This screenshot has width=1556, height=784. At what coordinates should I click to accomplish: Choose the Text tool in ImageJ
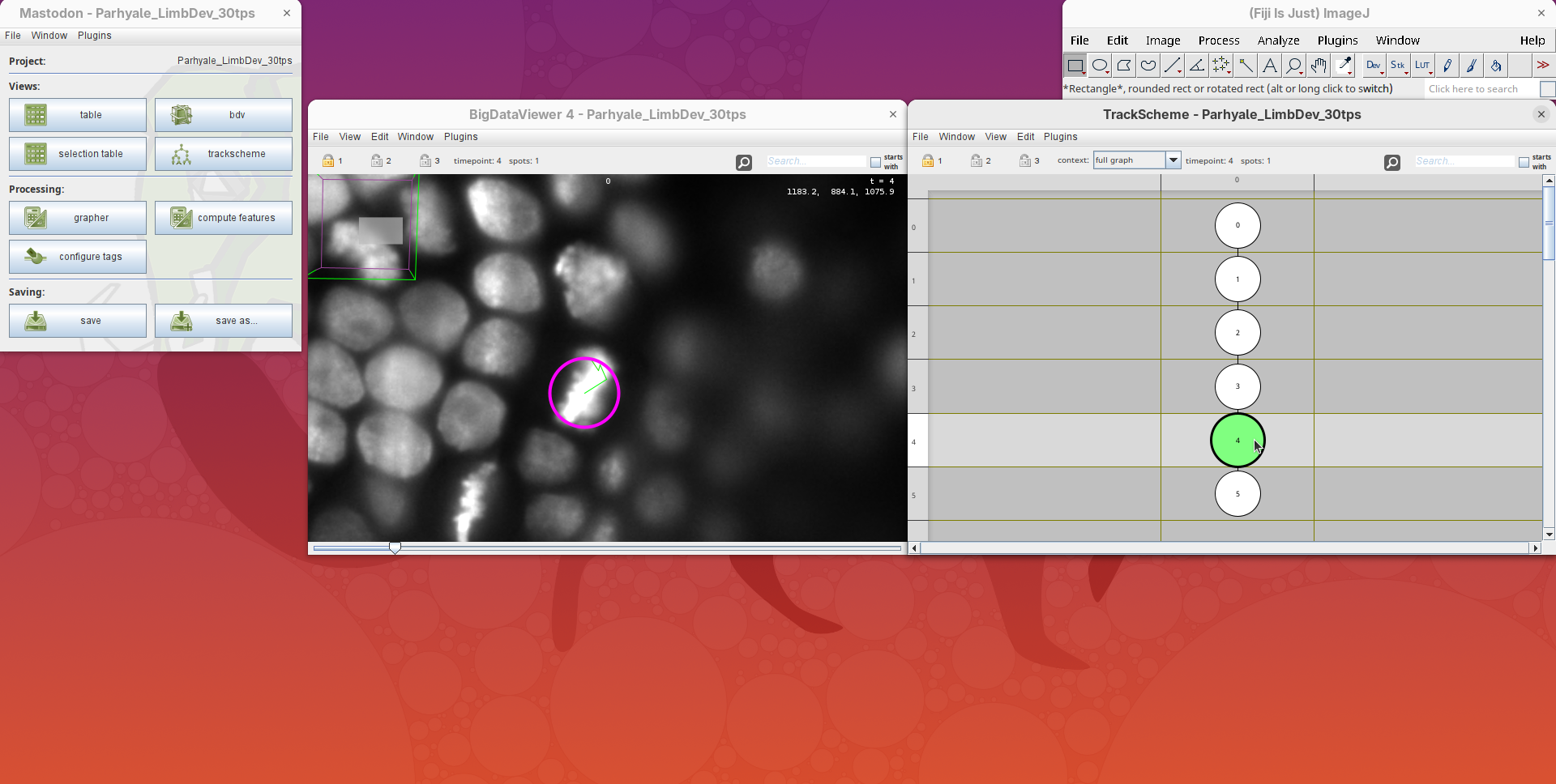(1270, 66)
